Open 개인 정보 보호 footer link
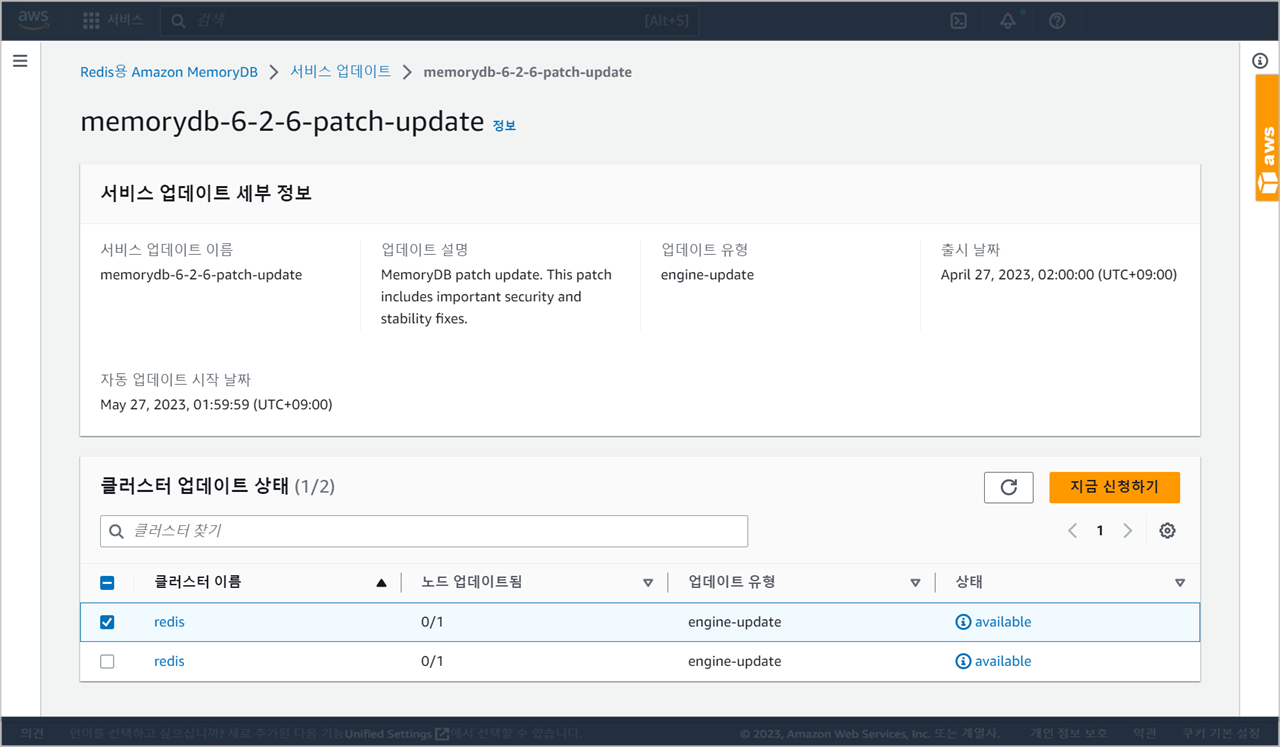This screenshot has width=1280, height=747. click(x=1068, y=733)
